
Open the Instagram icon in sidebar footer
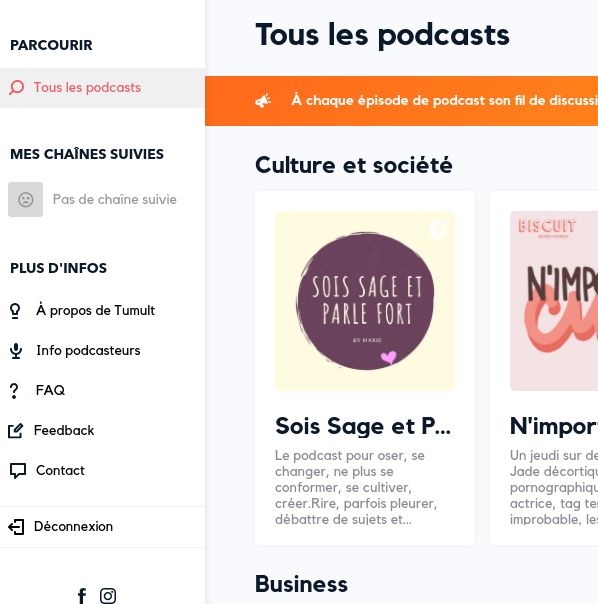tap(108, 596)
